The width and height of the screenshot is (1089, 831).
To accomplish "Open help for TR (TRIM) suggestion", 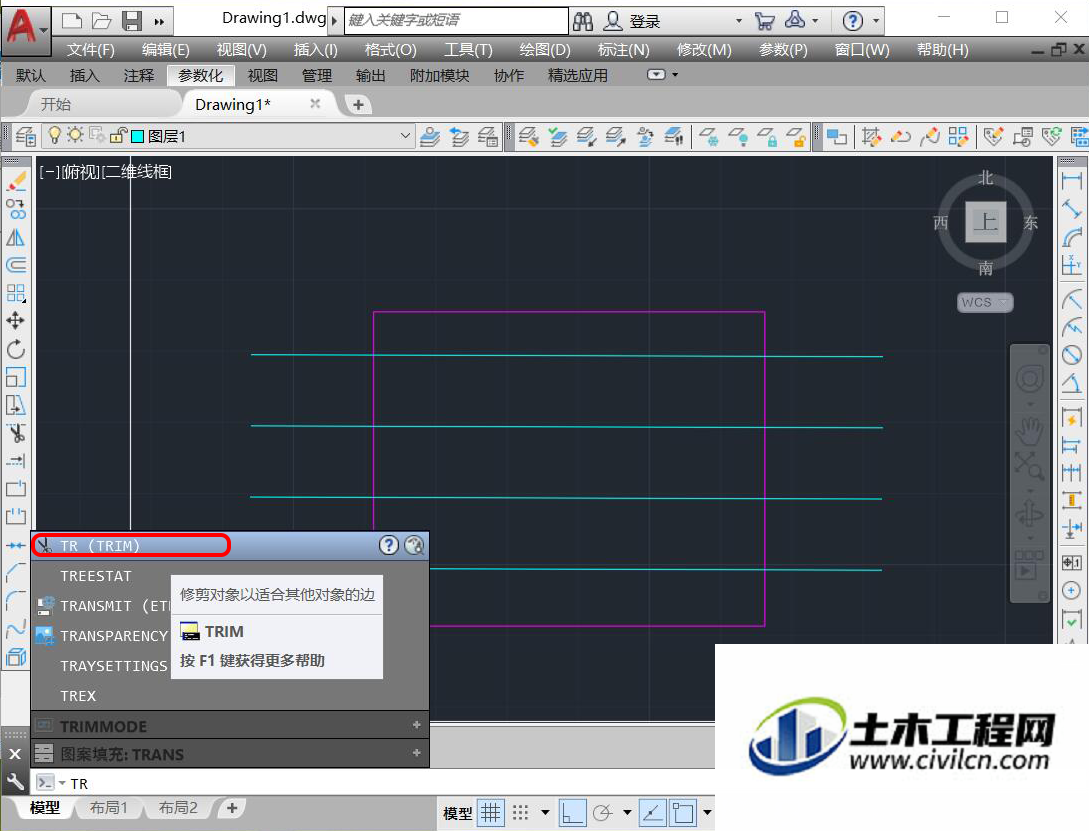I will (x=389, y=545).
